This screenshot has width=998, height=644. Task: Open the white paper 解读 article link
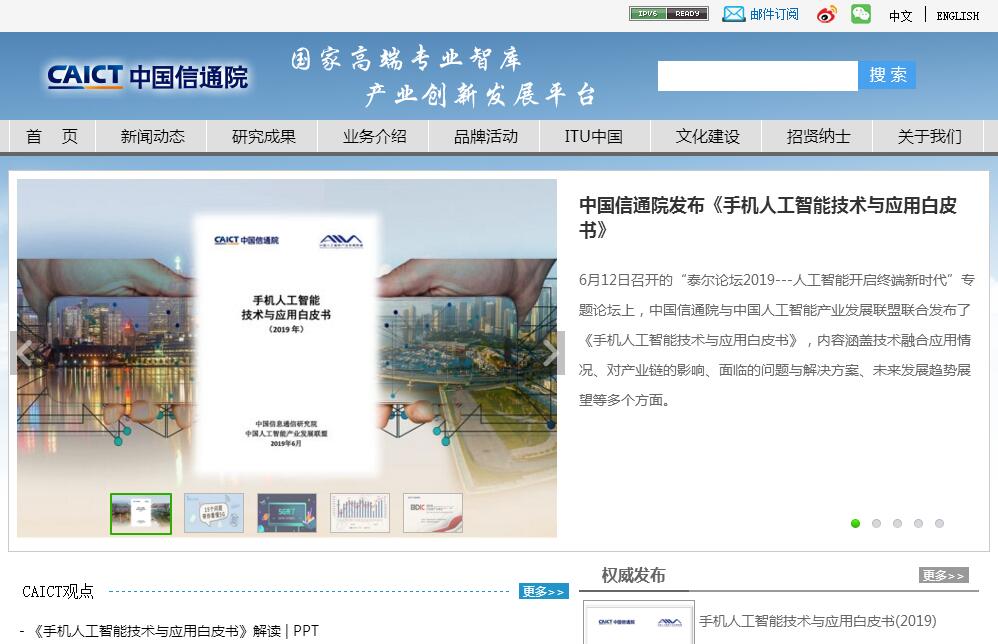(157, 631)
